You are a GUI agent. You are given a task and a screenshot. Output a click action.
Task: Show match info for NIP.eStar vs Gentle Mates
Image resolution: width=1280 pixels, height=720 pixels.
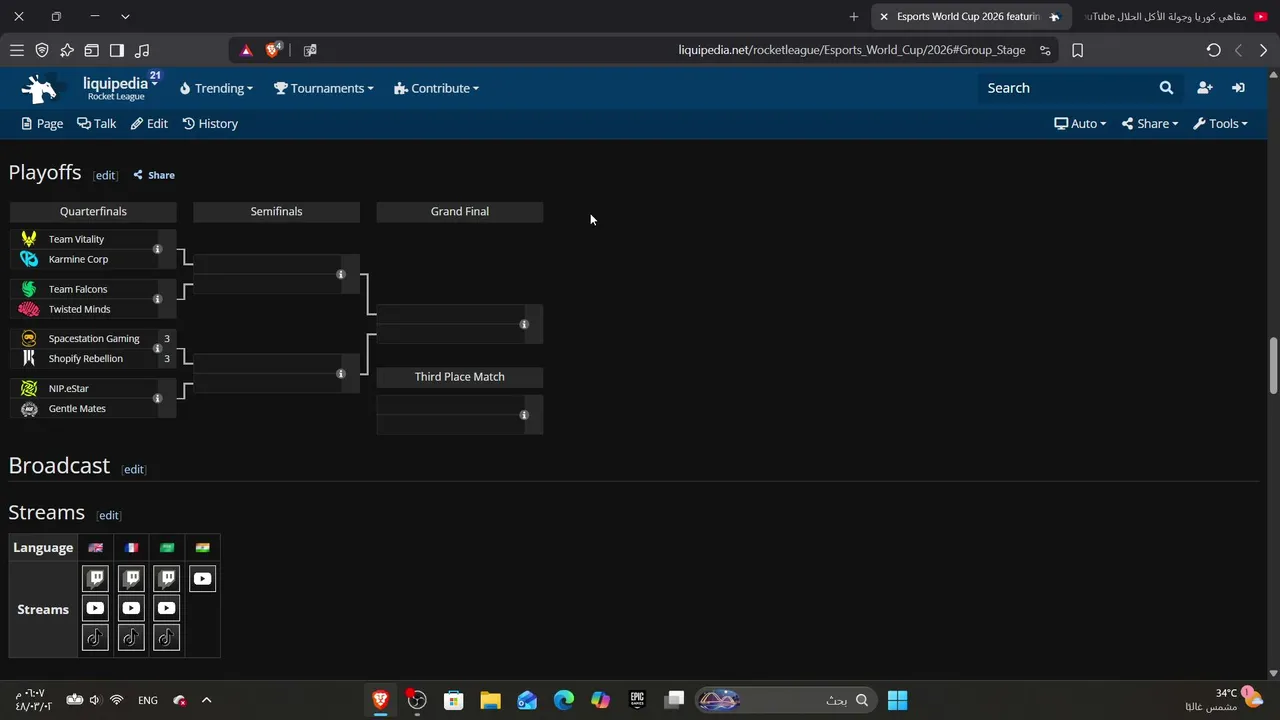click(x=157, y=398)
